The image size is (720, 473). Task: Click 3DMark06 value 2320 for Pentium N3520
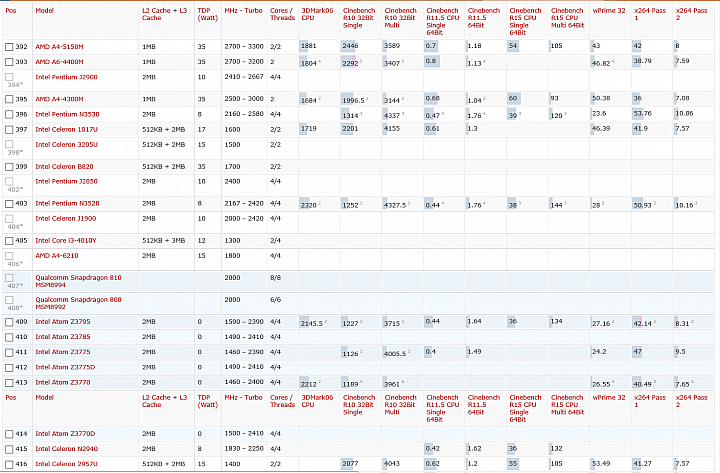(309, 205)
